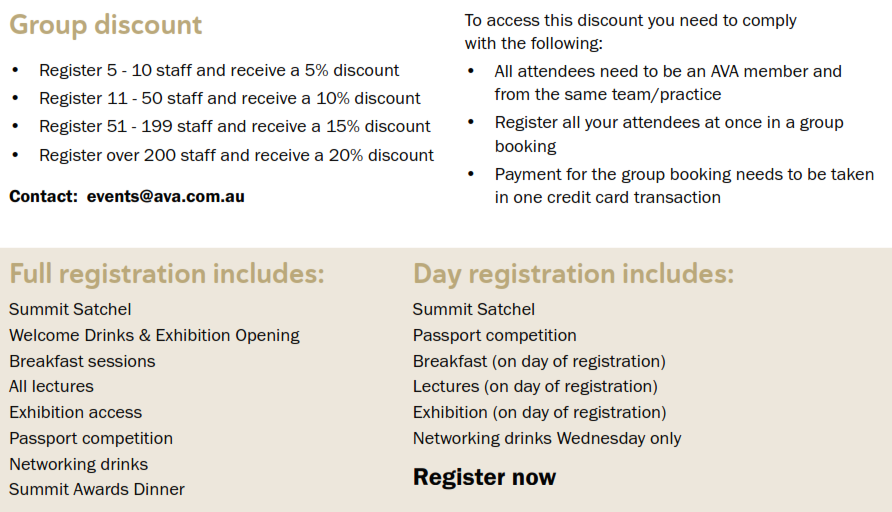Select the group booking requirement text
Screen dimensions: 892x512
click(x=669, y=134)
